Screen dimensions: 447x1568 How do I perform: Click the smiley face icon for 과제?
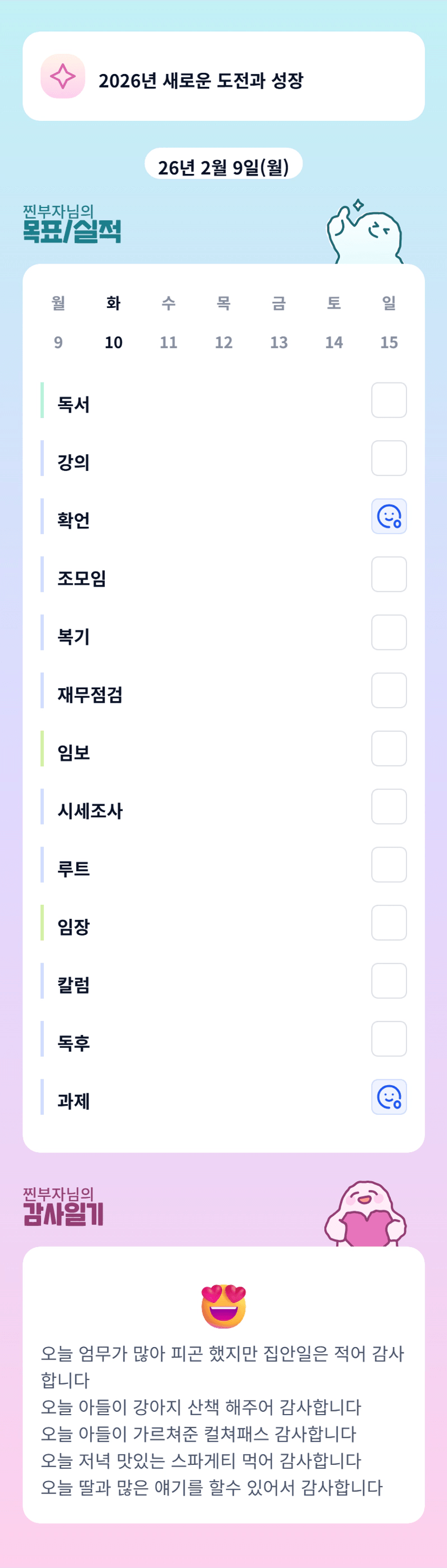pyautogui.click(x=389, y=1097)
